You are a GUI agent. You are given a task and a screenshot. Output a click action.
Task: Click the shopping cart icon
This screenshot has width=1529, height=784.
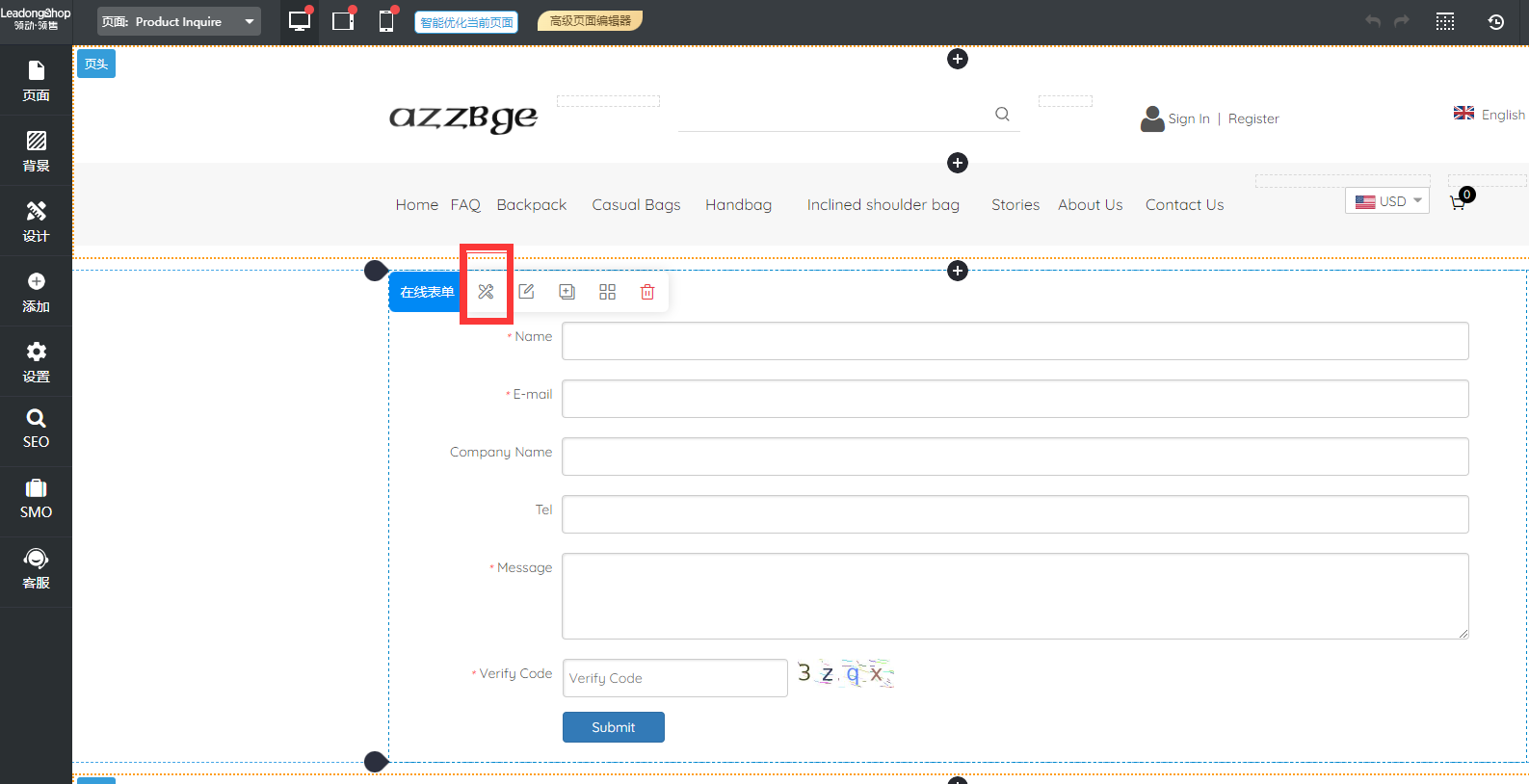1458,203
